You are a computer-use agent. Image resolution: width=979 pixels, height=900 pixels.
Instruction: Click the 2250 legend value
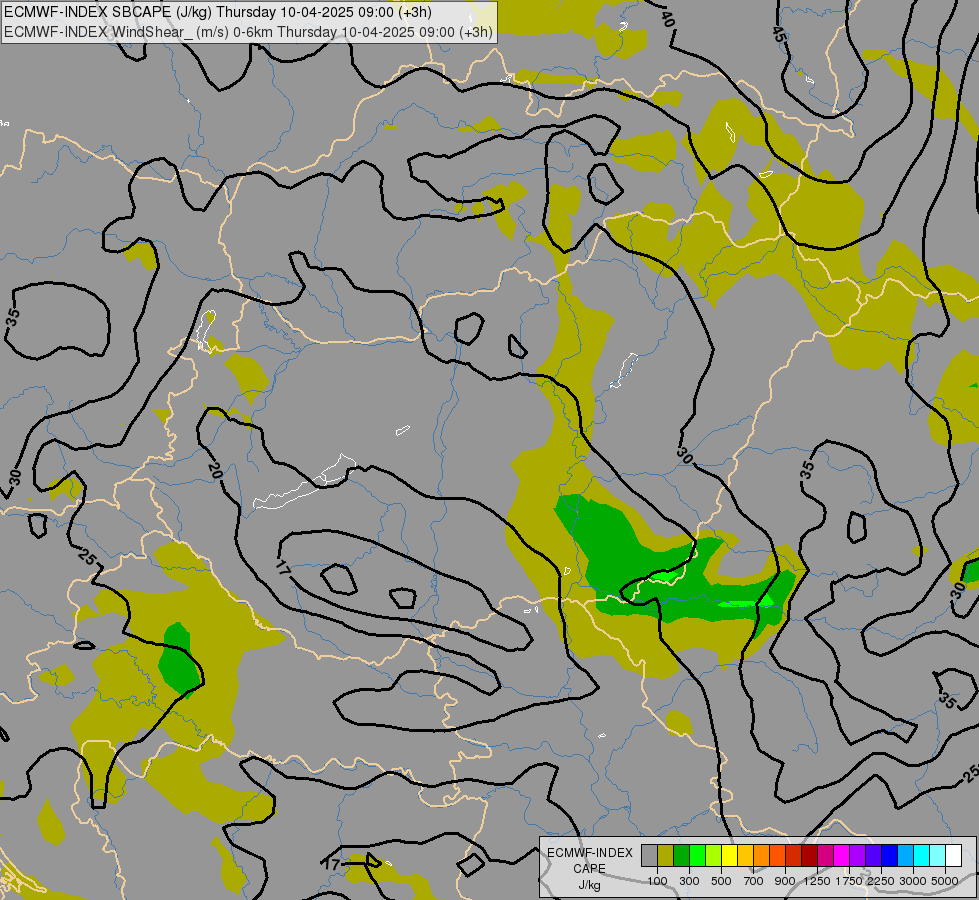[x=881, y=881]
